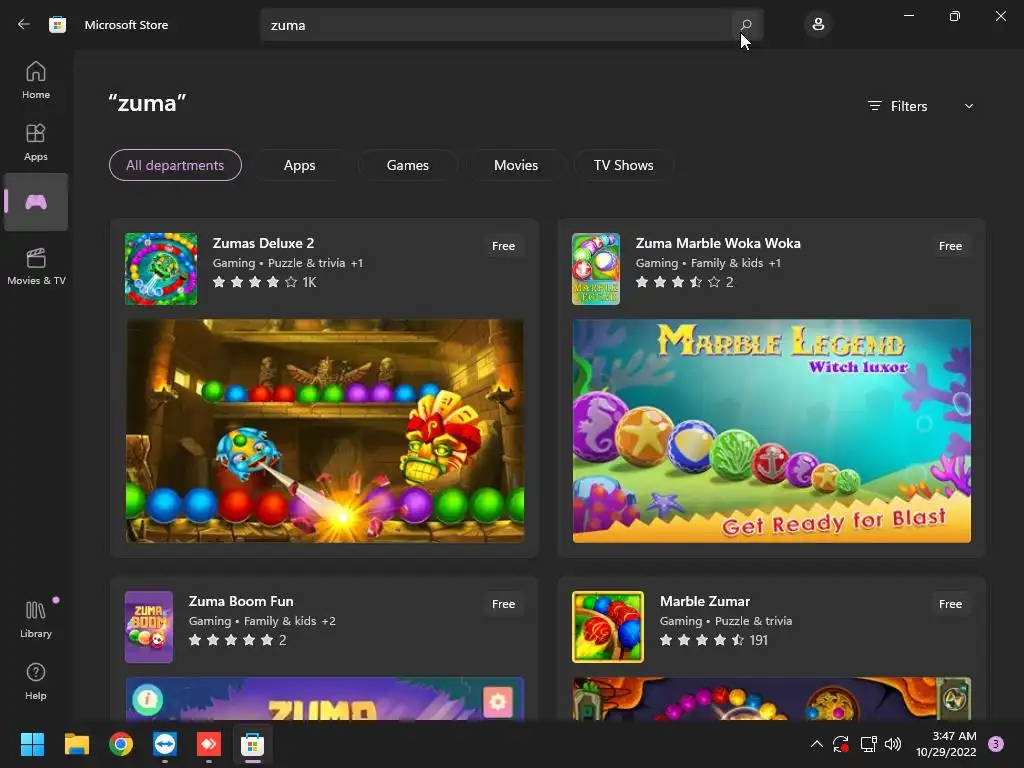
Task: Open the Zuma Boom Fun title
Action: [241, 601]
